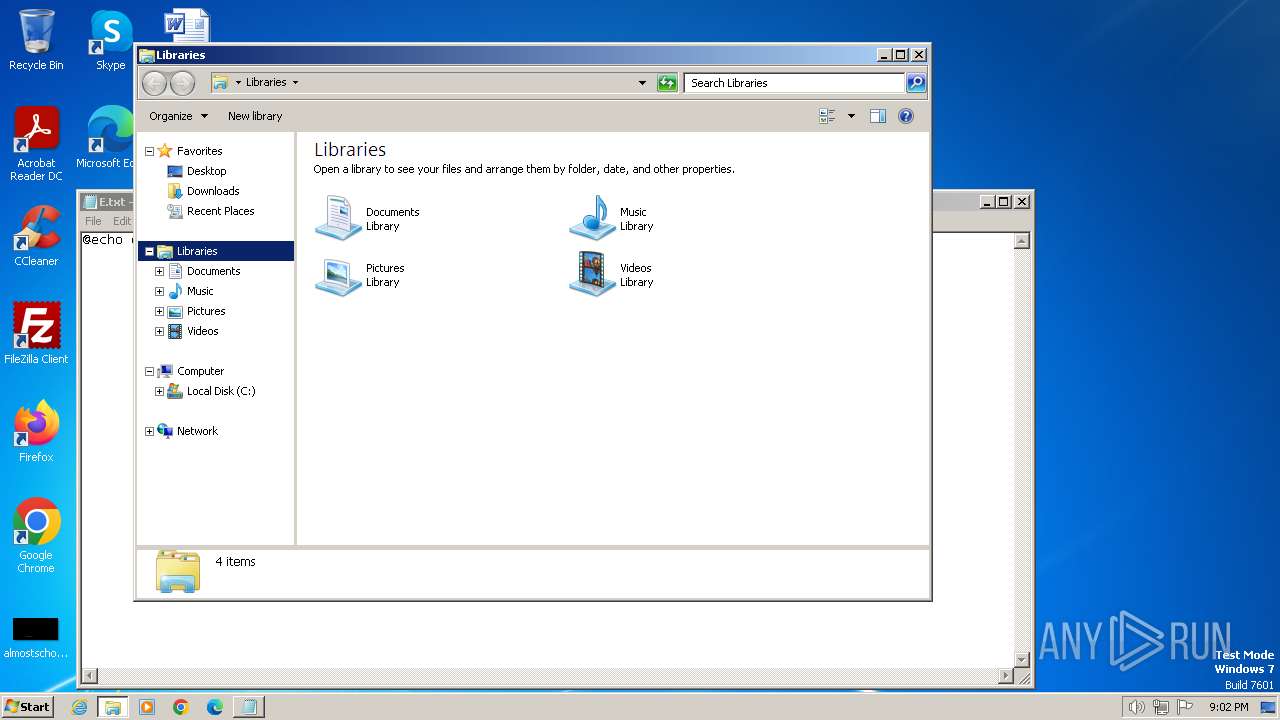Select Local Disk (C:) in navigation pane
Screen dimensions: 1280x720
[x=221, y=391]
